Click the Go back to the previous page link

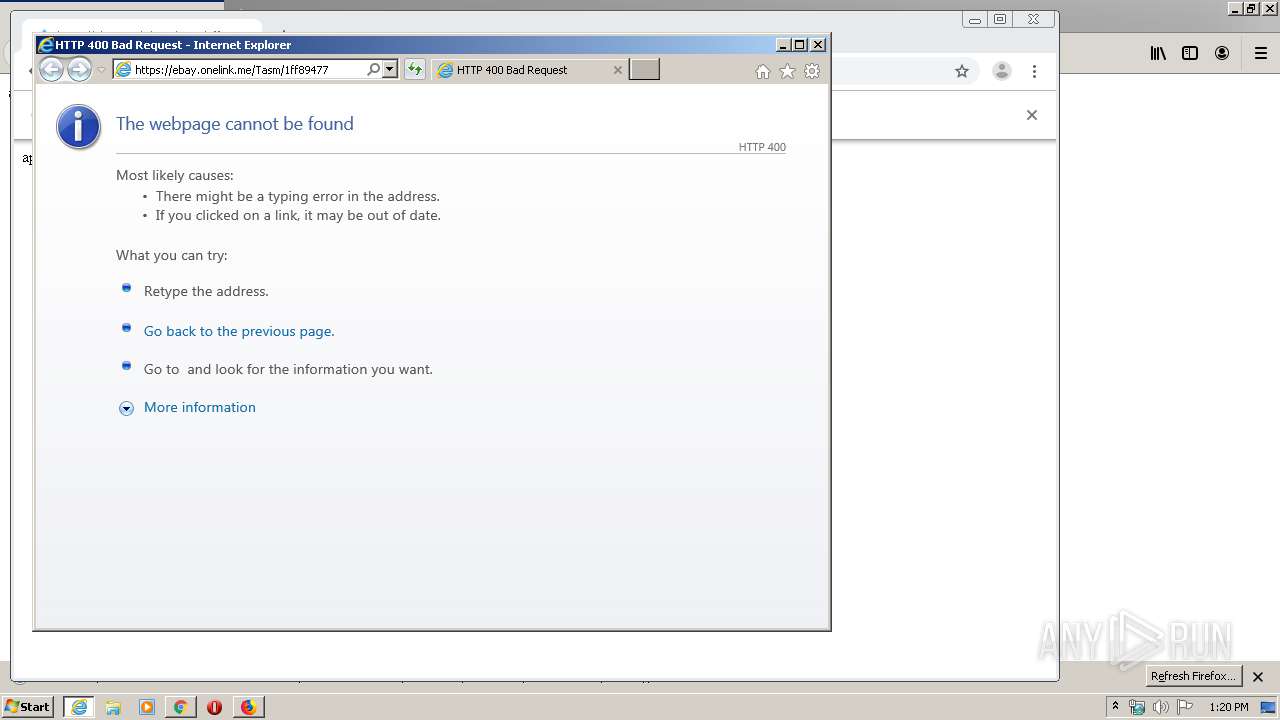pos(239,331)
